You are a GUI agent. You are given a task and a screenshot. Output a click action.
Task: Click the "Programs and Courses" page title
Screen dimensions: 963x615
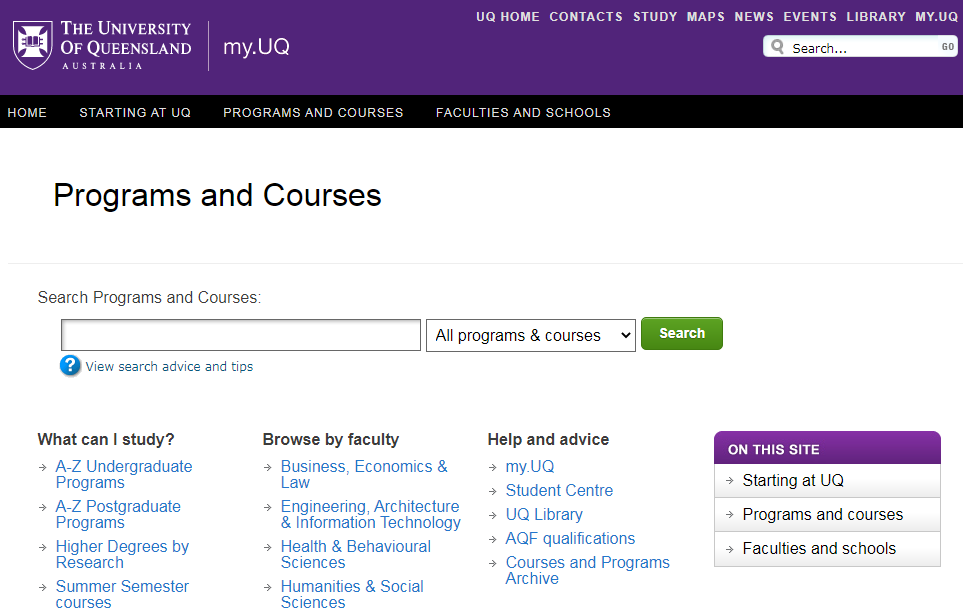(217, 195)
